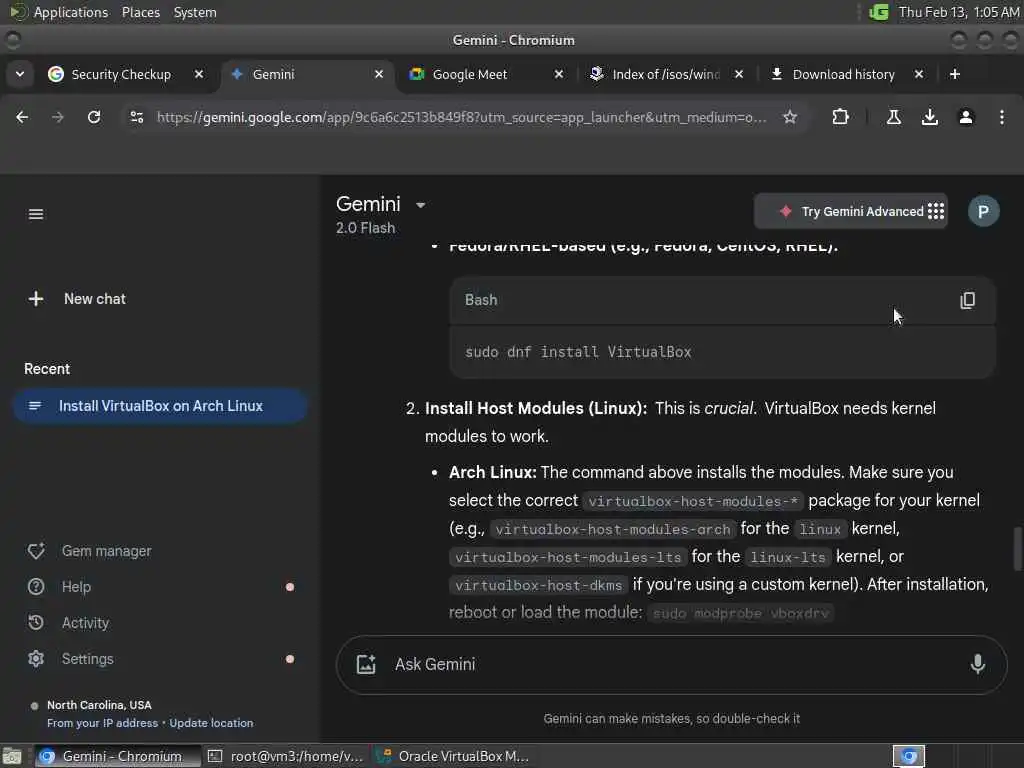Click the Ask Gemini input field
The image size is (1024, 768).
(673, 664)
